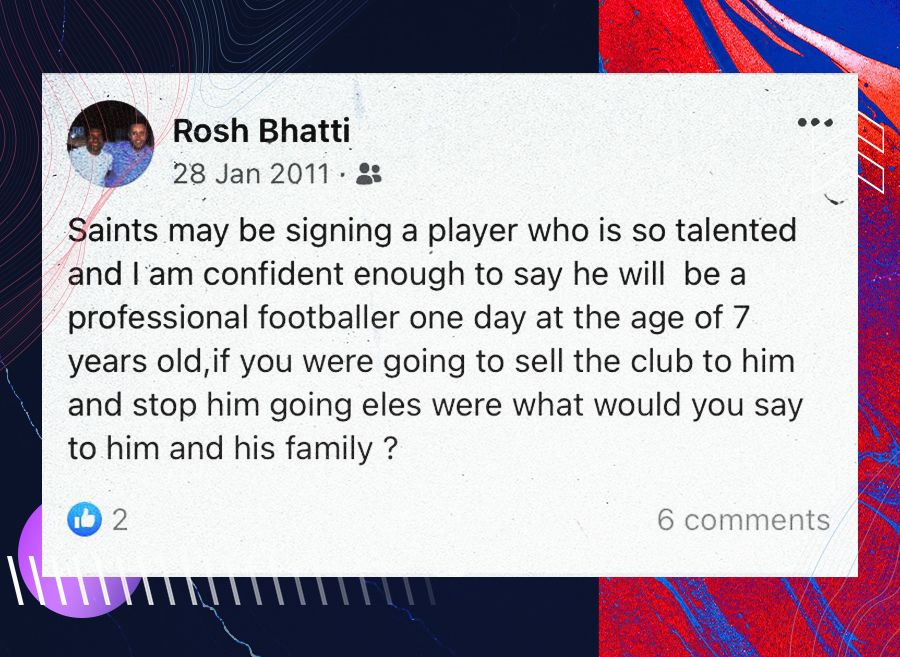
Task: Click the blue thumbs-up like icon
Action: tap(85, 518)
